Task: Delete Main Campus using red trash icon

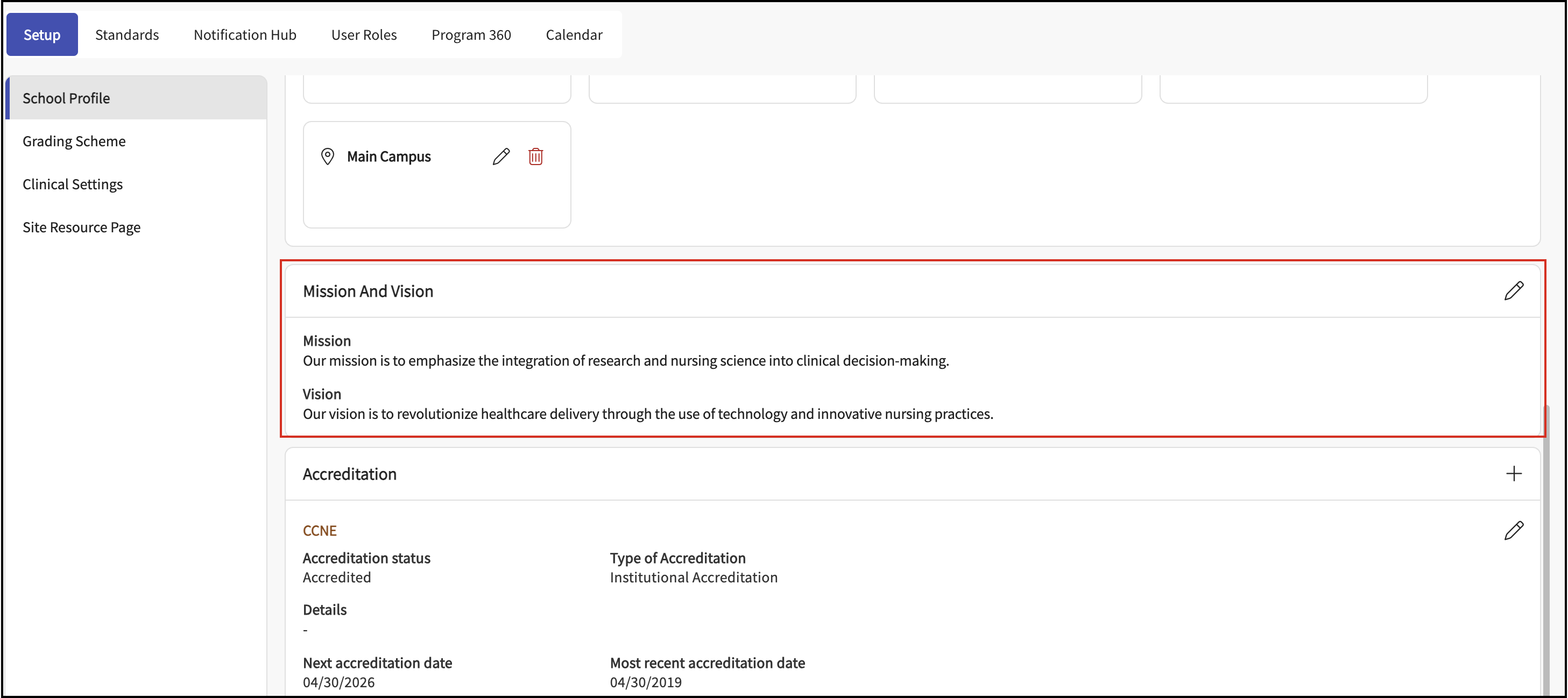Action: [535, 156]
